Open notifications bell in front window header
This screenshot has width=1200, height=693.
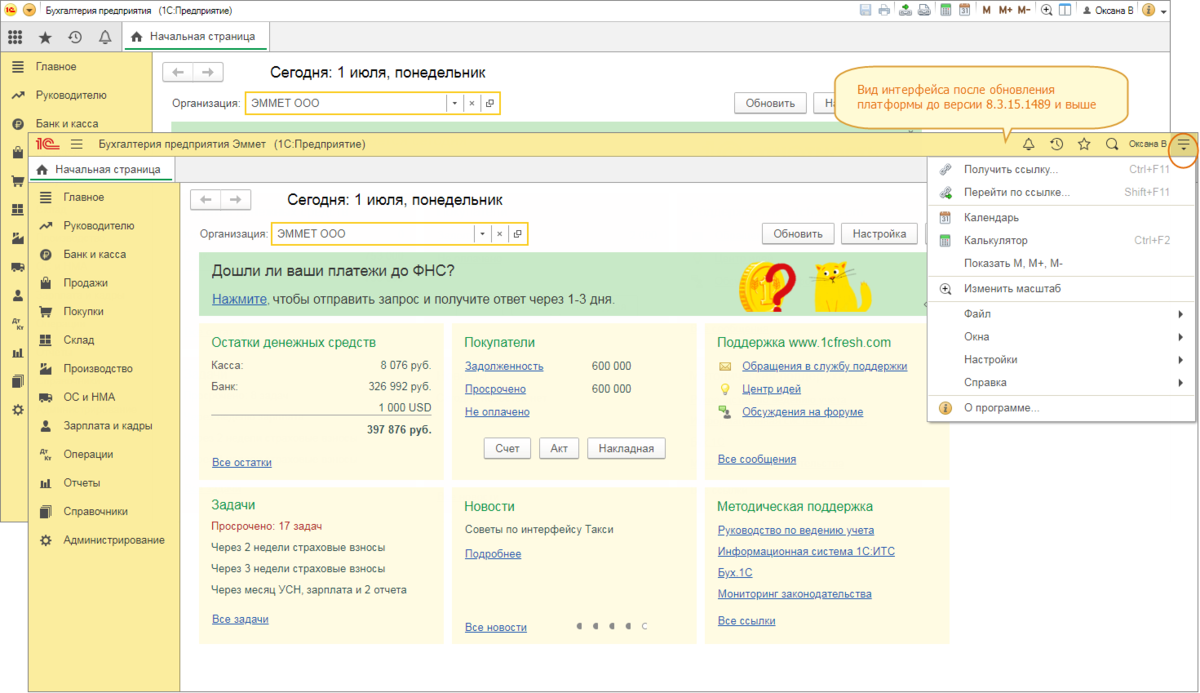pos(1028,145)
